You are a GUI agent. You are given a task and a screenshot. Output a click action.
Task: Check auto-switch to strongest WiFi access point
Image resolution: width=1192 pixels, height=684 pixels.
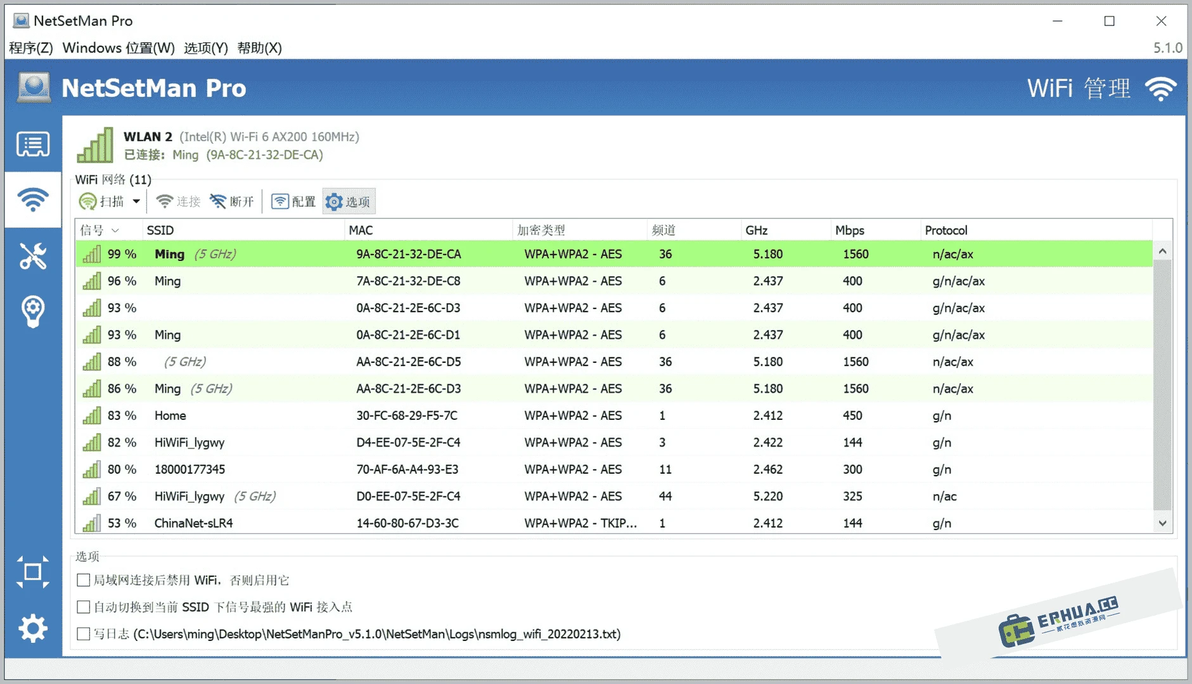[84, 606]
